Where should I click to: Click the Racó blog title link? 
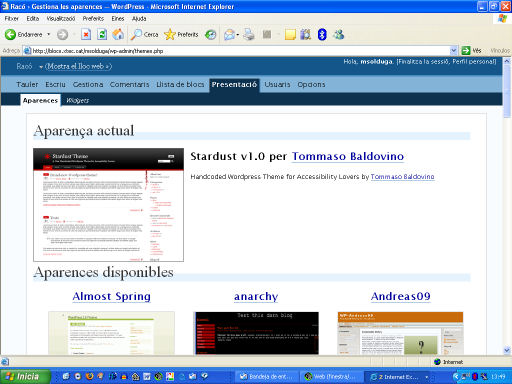[x=24, y=66]
